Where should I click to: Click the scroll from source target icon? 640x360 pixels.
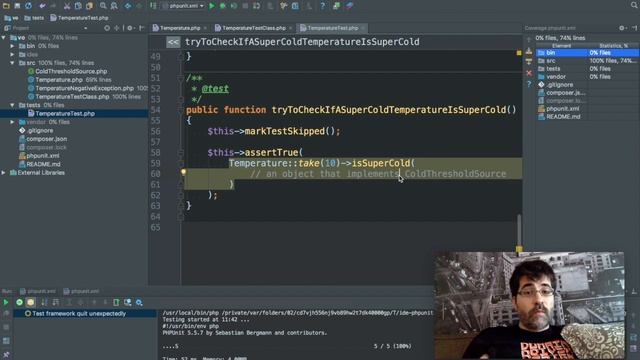[x=107, y=28]
